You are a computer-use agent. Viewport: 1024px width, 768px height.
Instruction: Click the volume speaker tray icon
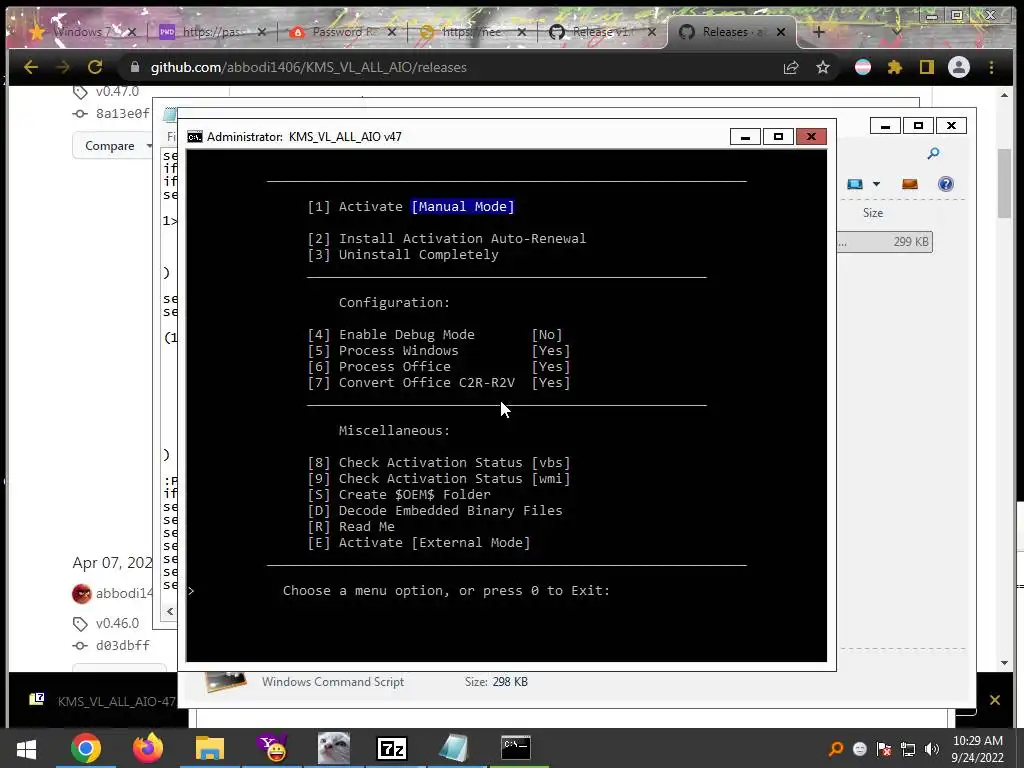tap(932, 749)
